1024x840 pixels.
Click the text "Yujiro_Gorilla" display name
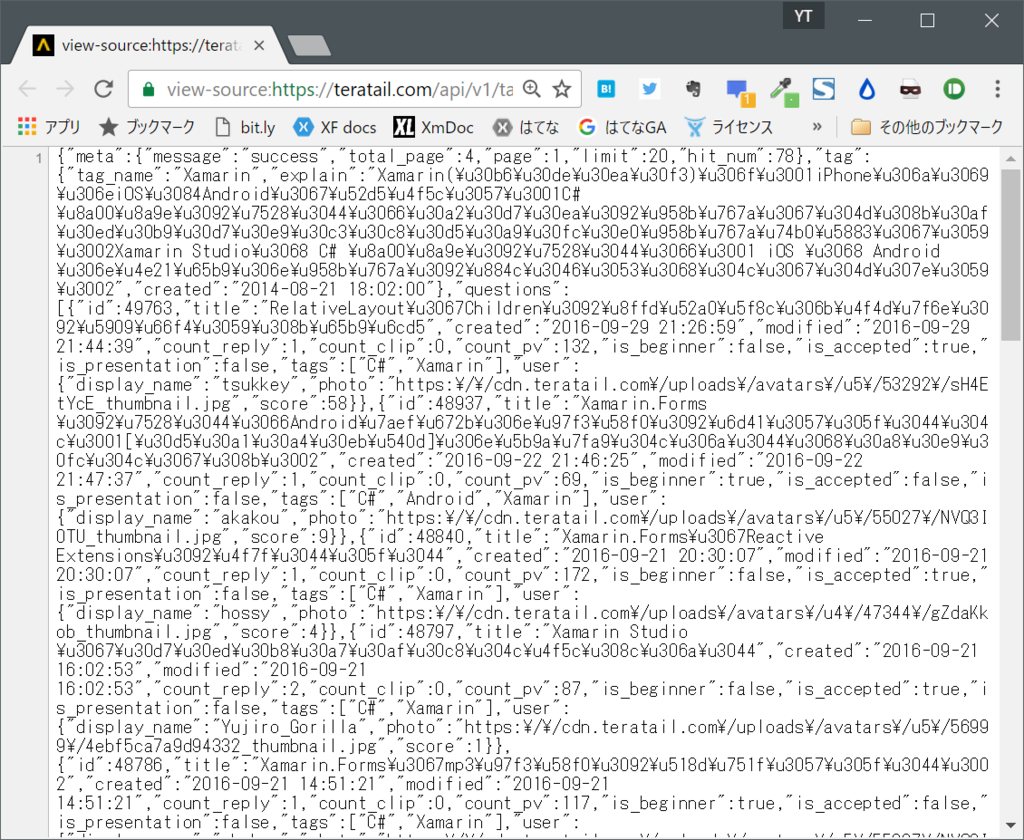click(289, 727)
